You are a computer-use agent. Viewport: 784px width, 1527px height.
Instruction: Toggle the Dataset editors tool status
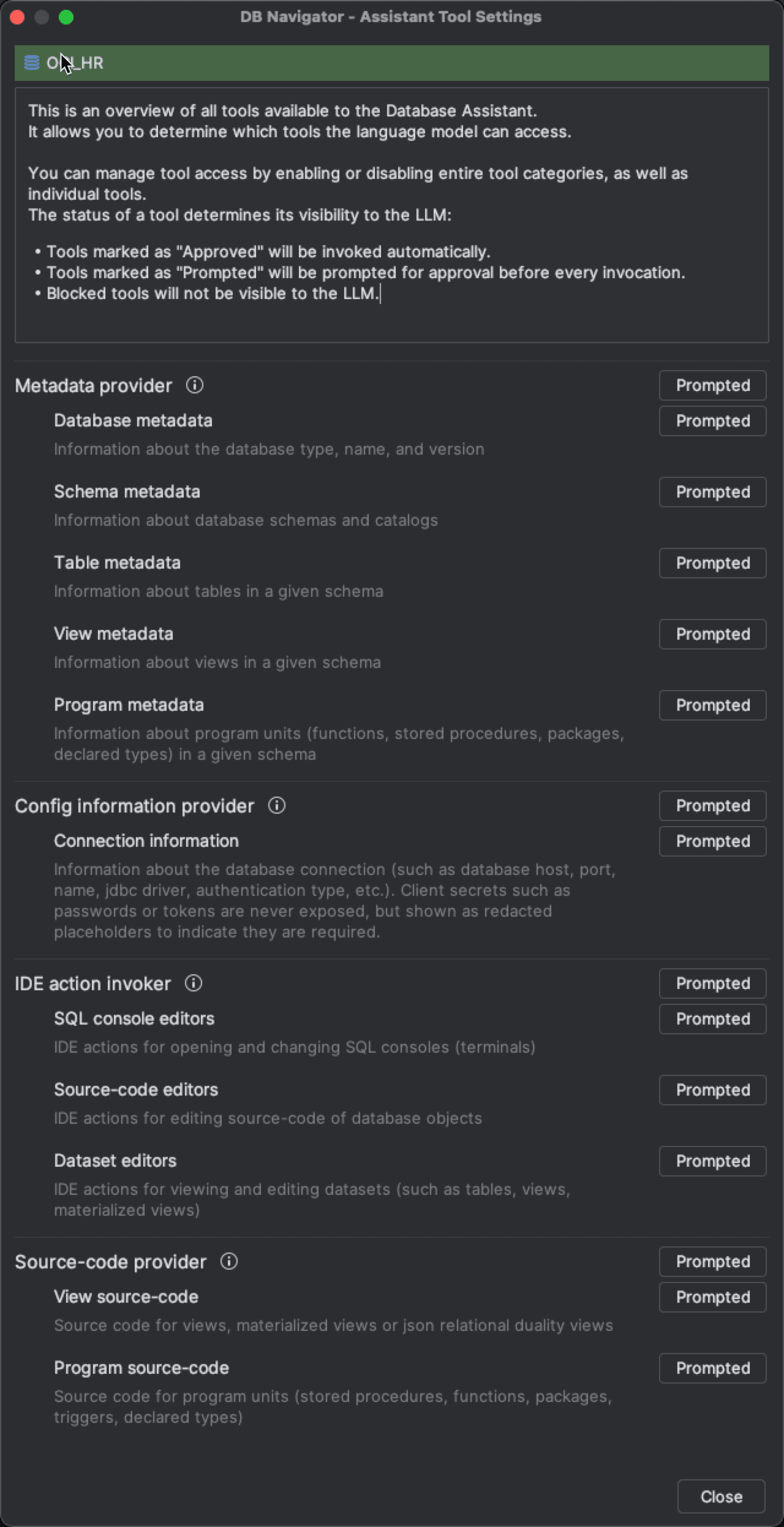click(712, 1161)
